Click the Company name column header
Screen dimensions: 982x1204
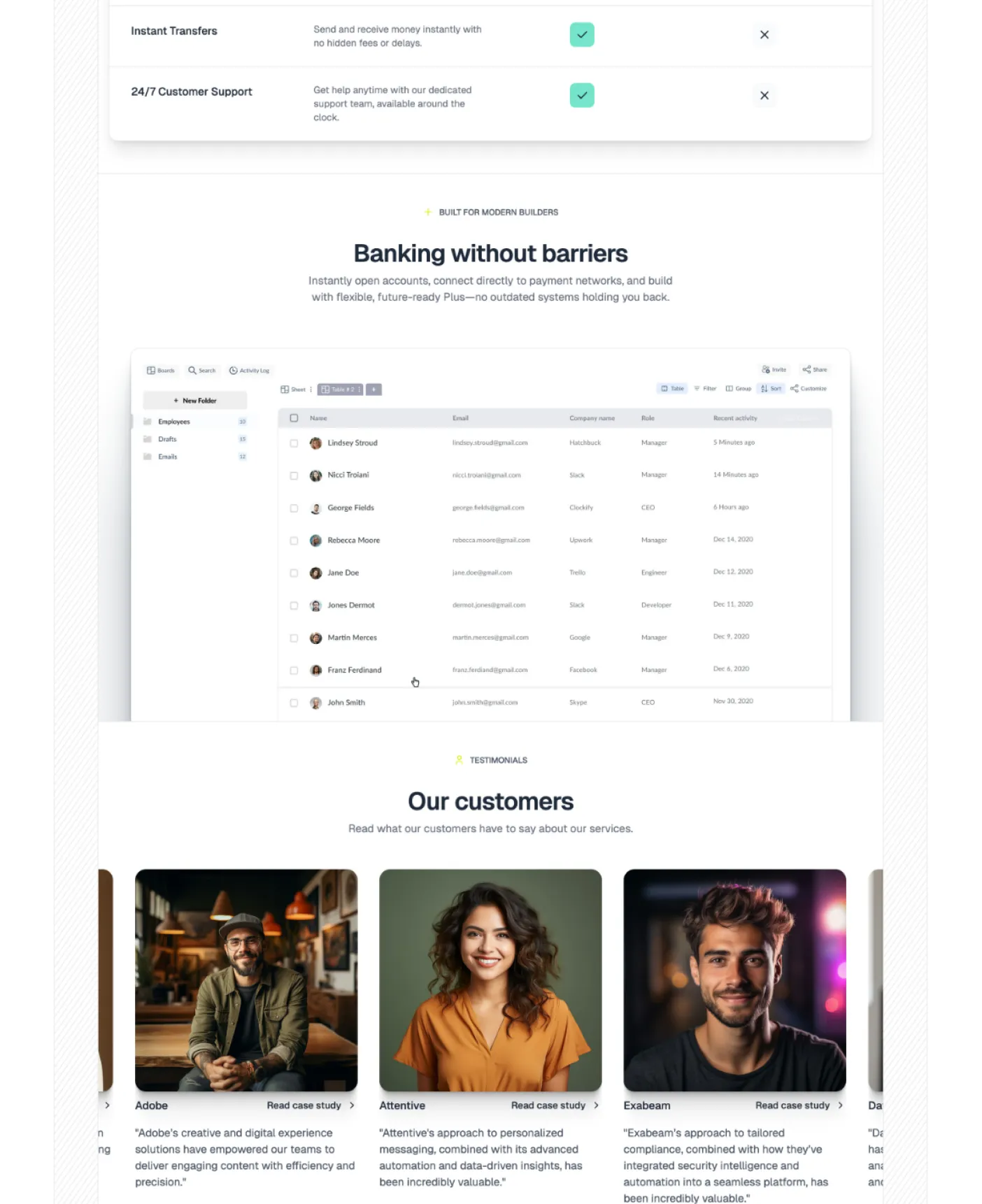[x=592, y=418]
